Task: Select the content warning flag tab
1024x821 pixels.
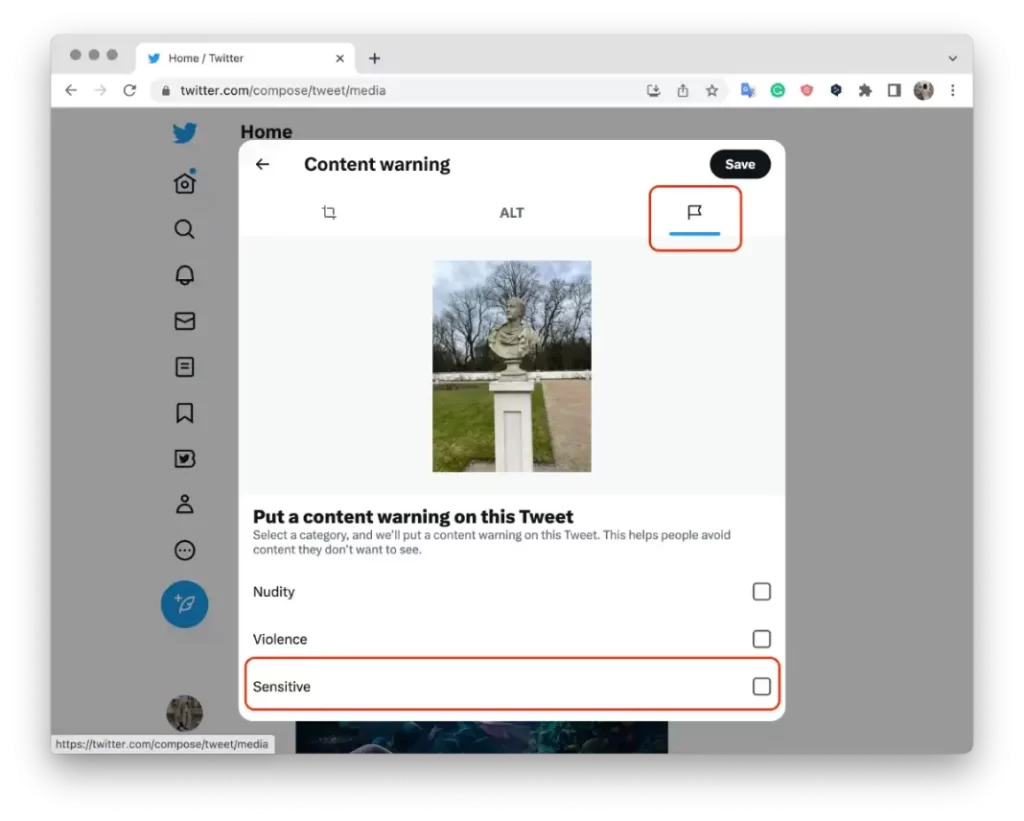Action: coord(694,212)
